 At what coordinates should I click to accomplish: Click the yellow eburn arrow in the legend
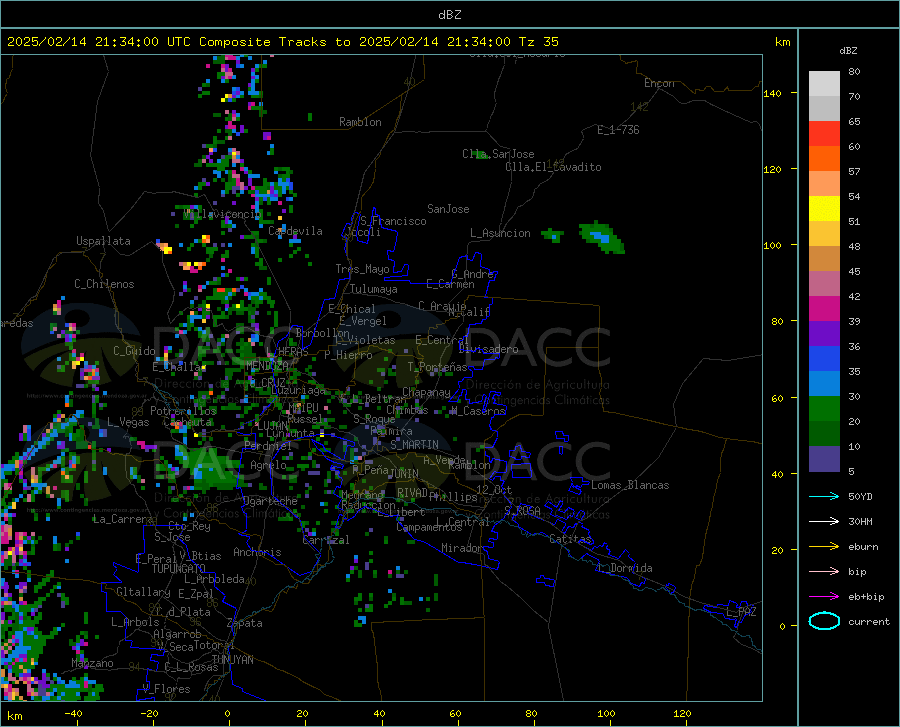point(824,547)
